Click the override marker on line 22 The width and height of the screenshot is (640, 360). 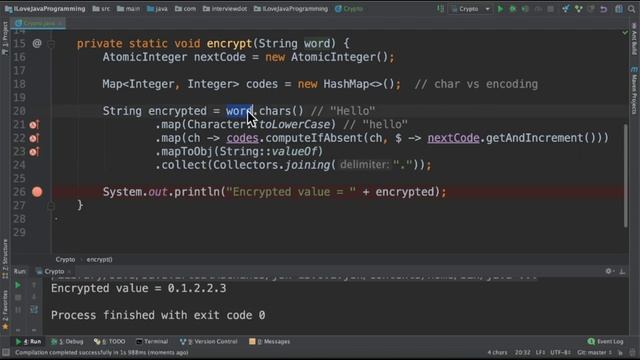(34, 138)
